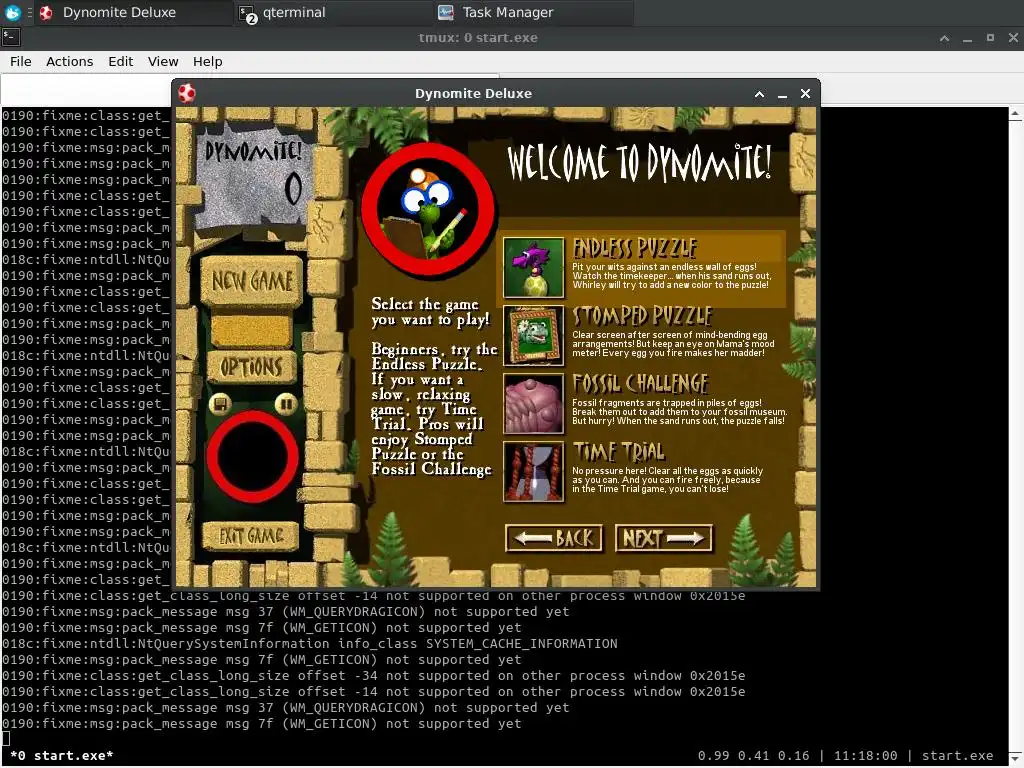Click the score display showing 0
This screenshot has height=768, width=1024.
293,189
